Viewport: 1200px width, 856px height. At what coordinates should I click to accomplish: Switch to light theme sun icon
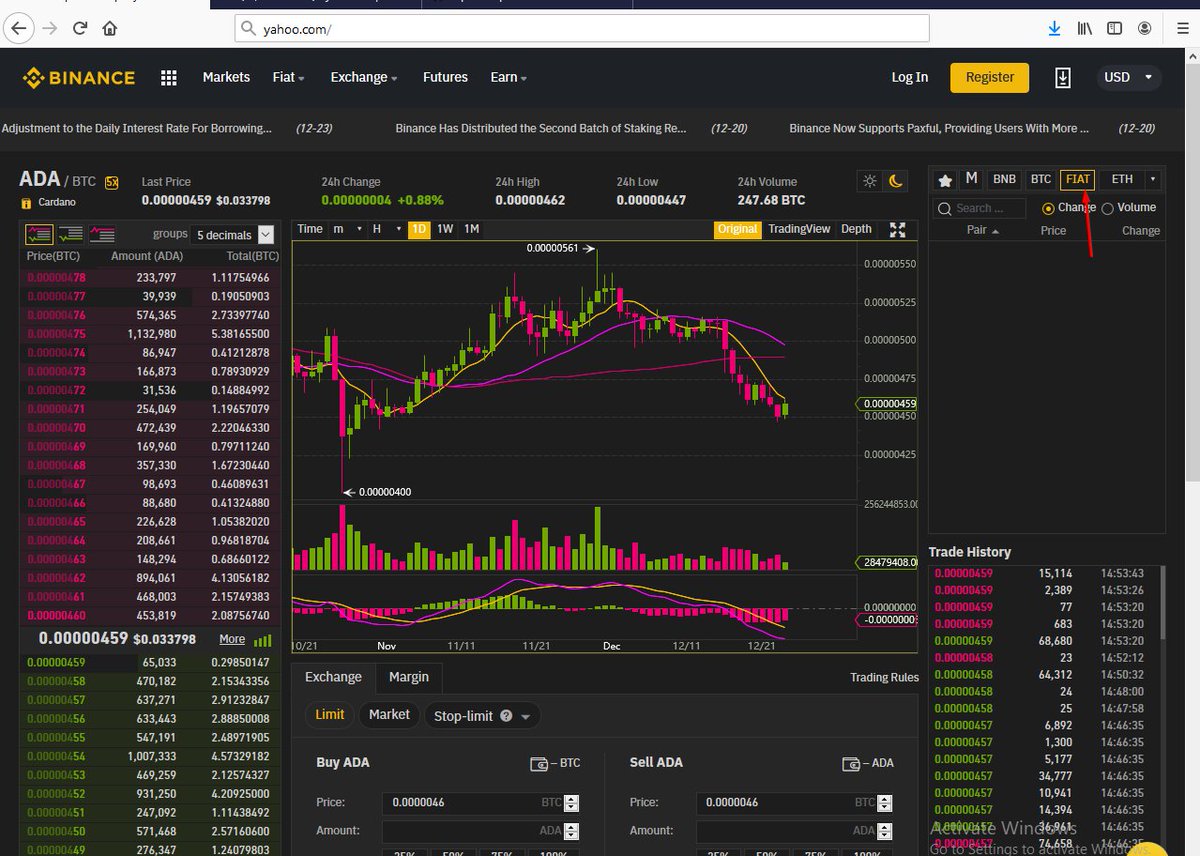click(870, 181)
